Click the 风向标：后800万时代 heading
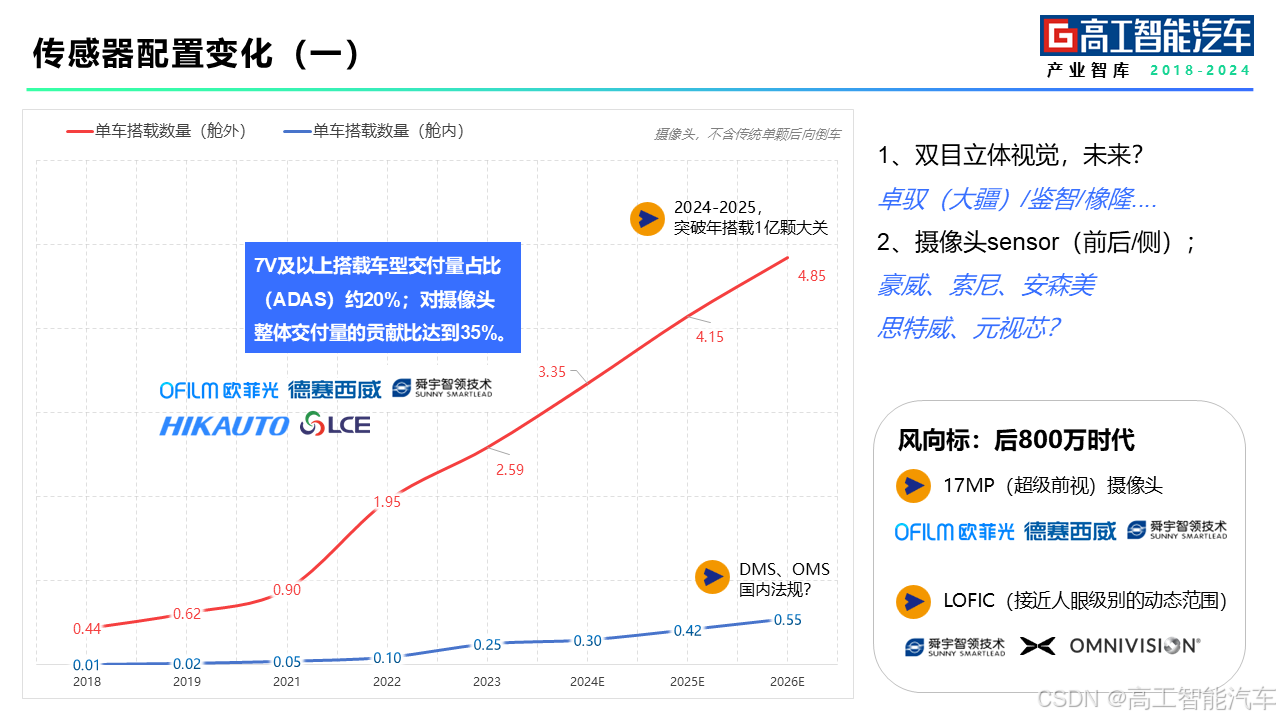 [x=1016, y=439]
